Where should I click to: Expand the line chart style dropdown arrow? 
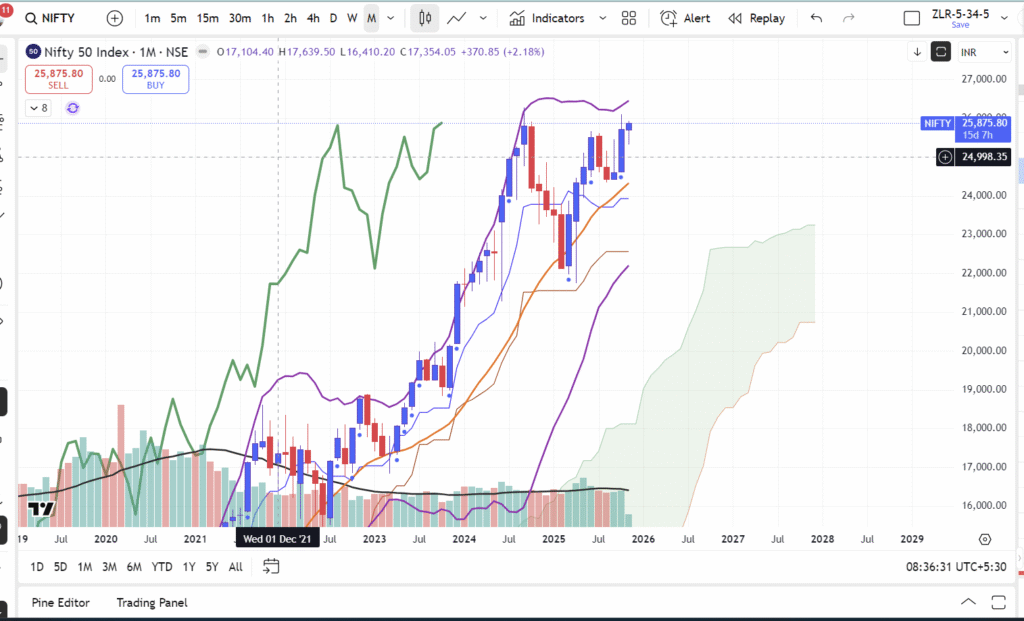click(484, 18)
